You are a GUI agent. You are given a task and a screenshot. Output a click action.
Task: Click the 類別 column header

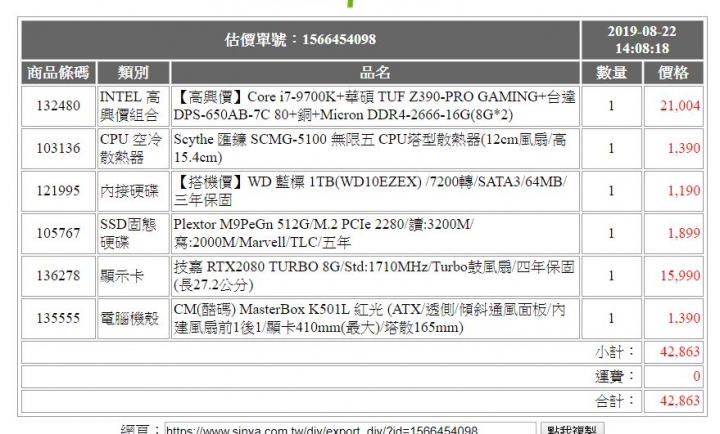point(133,73)
